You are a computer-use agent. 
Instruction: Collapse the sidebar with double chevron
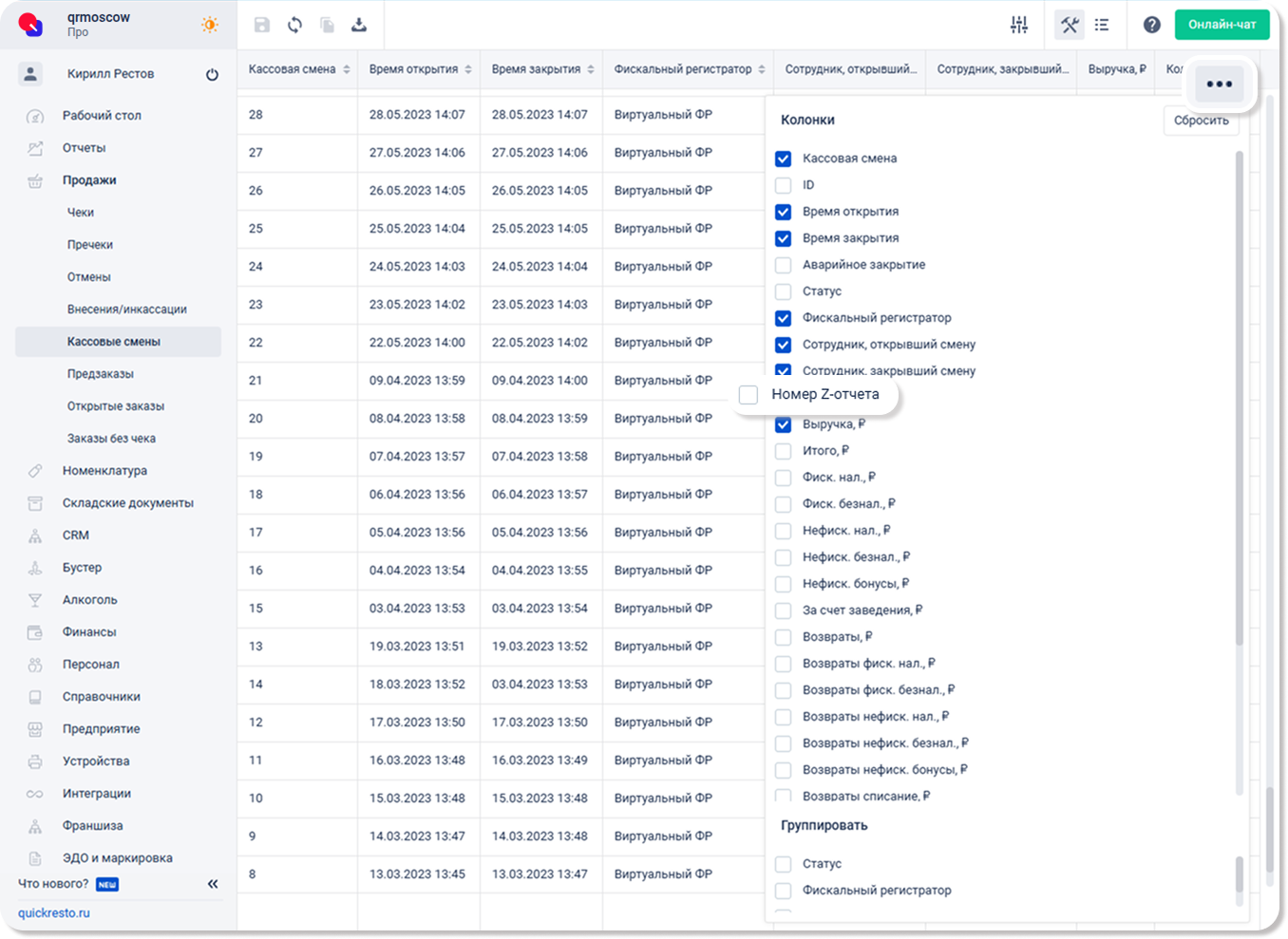pos(213,884)
